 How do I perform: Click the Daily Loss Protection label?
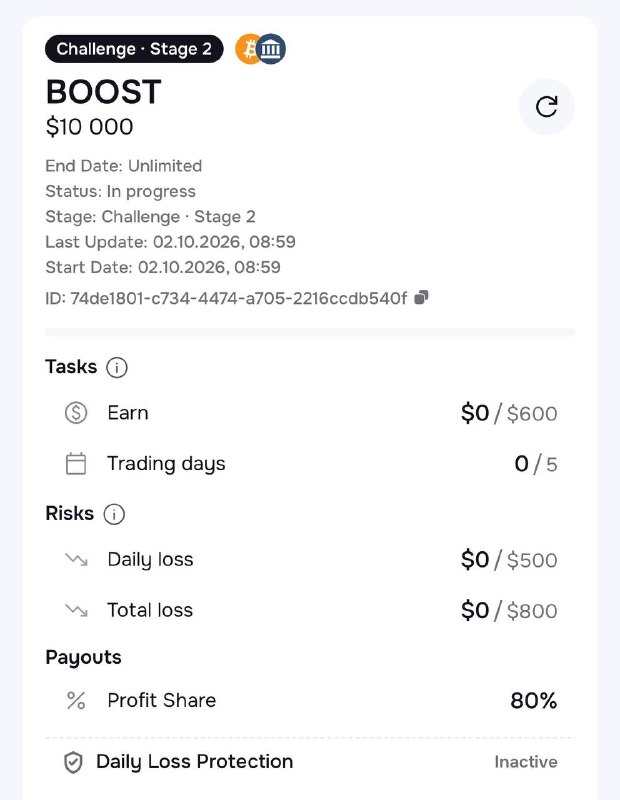coord(194,762)
